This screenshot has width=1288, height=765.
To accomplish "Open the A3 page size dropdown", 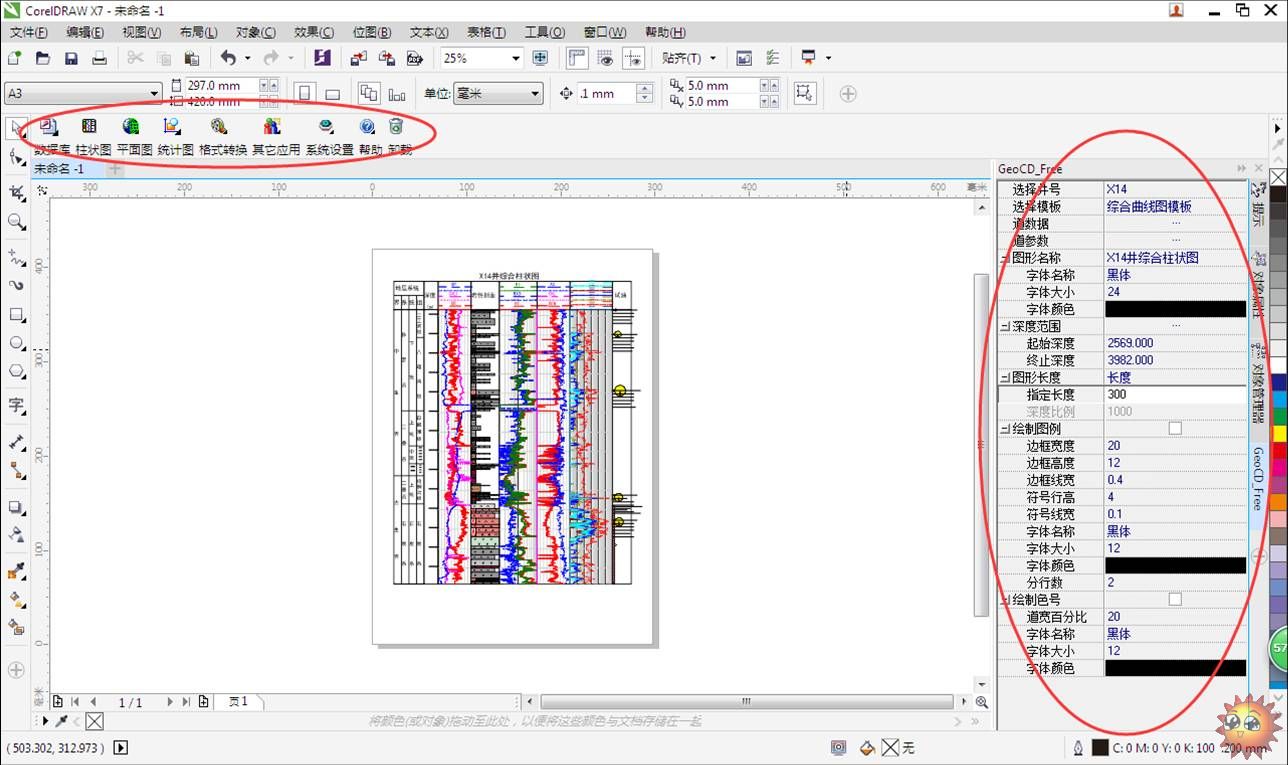I will click(154, 93).
